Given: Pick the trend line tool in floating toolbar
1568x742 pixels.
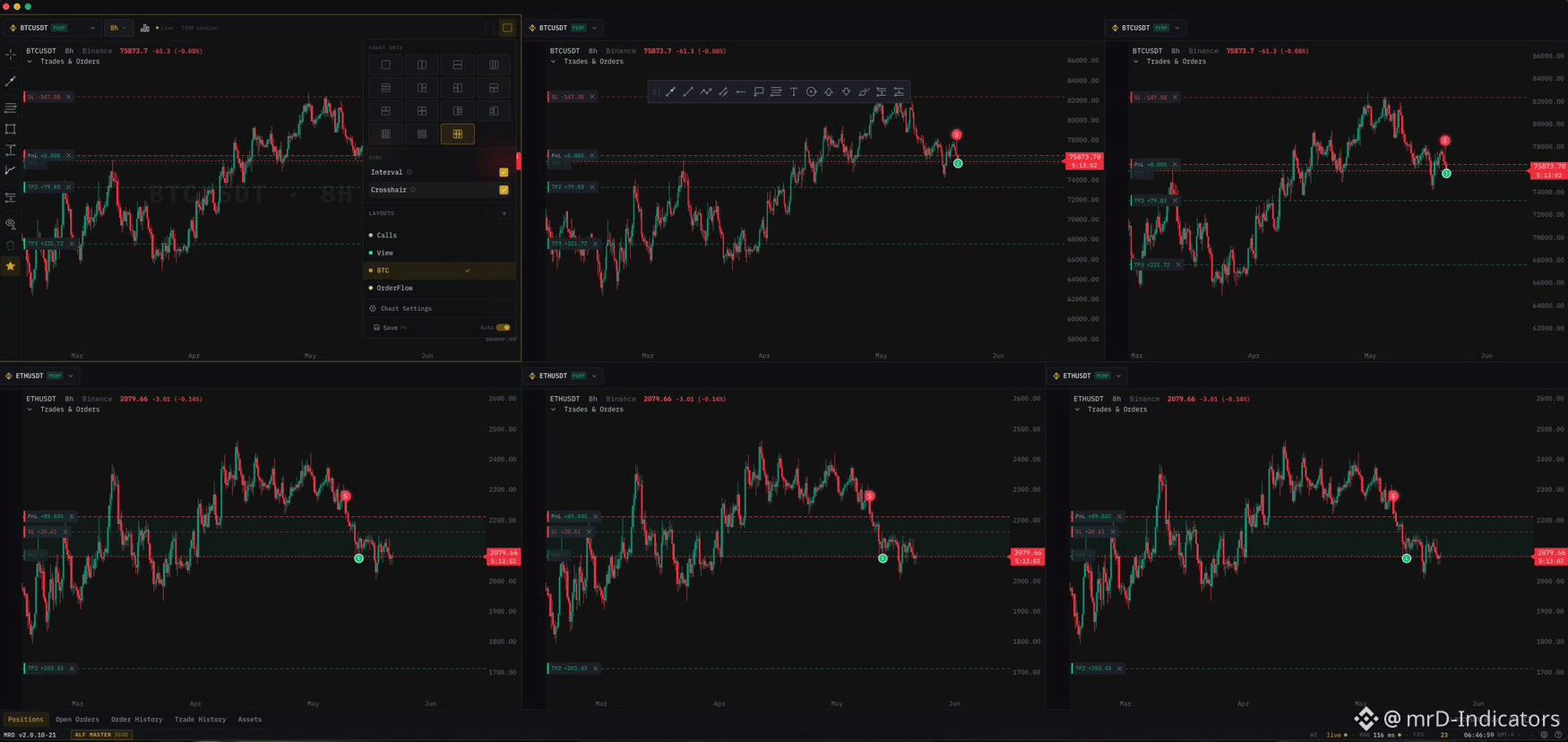Looking at the screenshot, I should (x=688, y=91).
